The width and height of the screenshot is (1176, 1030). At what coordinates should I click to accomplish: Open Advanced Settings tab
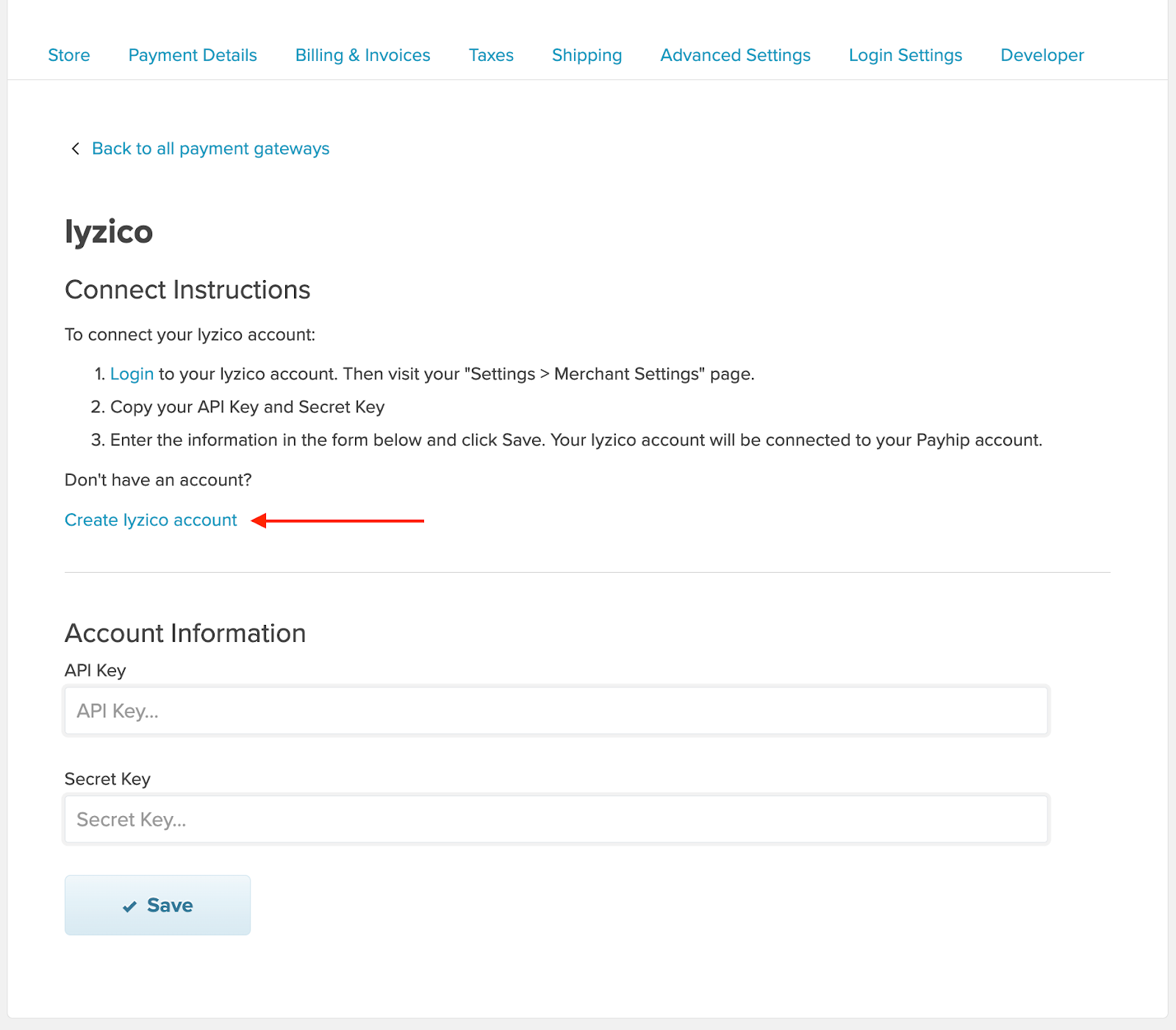[736, 55]
